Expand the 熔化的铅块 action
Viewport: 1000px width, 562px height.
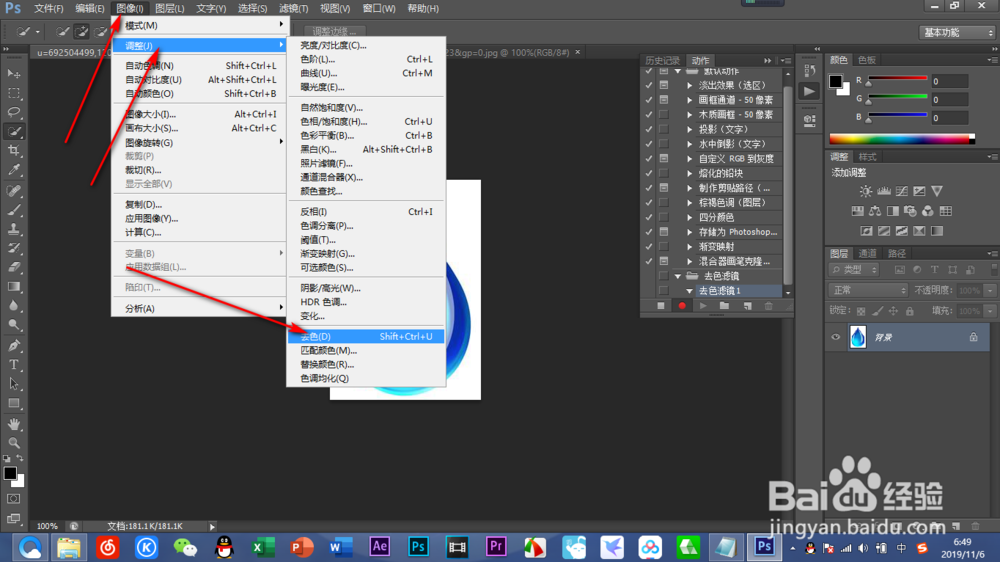(689, 173)
